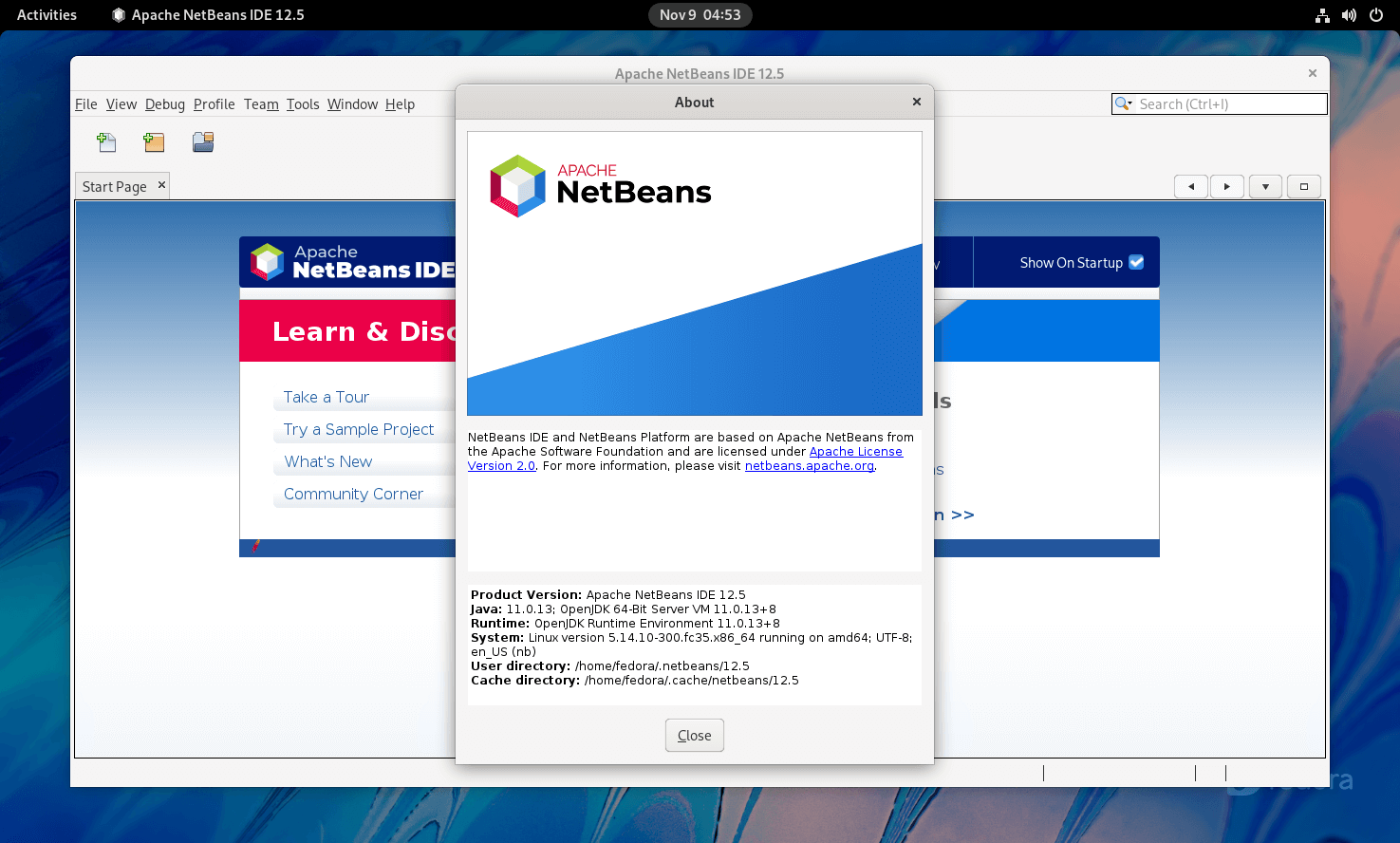Click the NetBeans splash image in About dialog

click(x=695, y=273)
